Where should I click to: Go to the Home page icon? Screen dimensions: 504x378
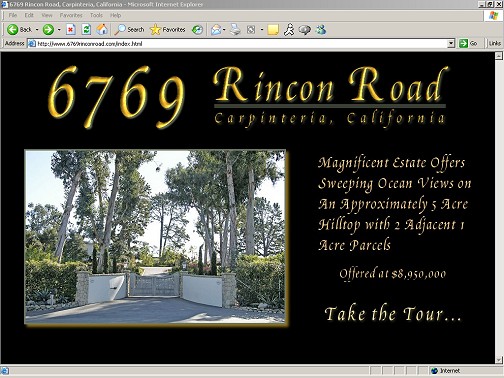click(102, 30)
